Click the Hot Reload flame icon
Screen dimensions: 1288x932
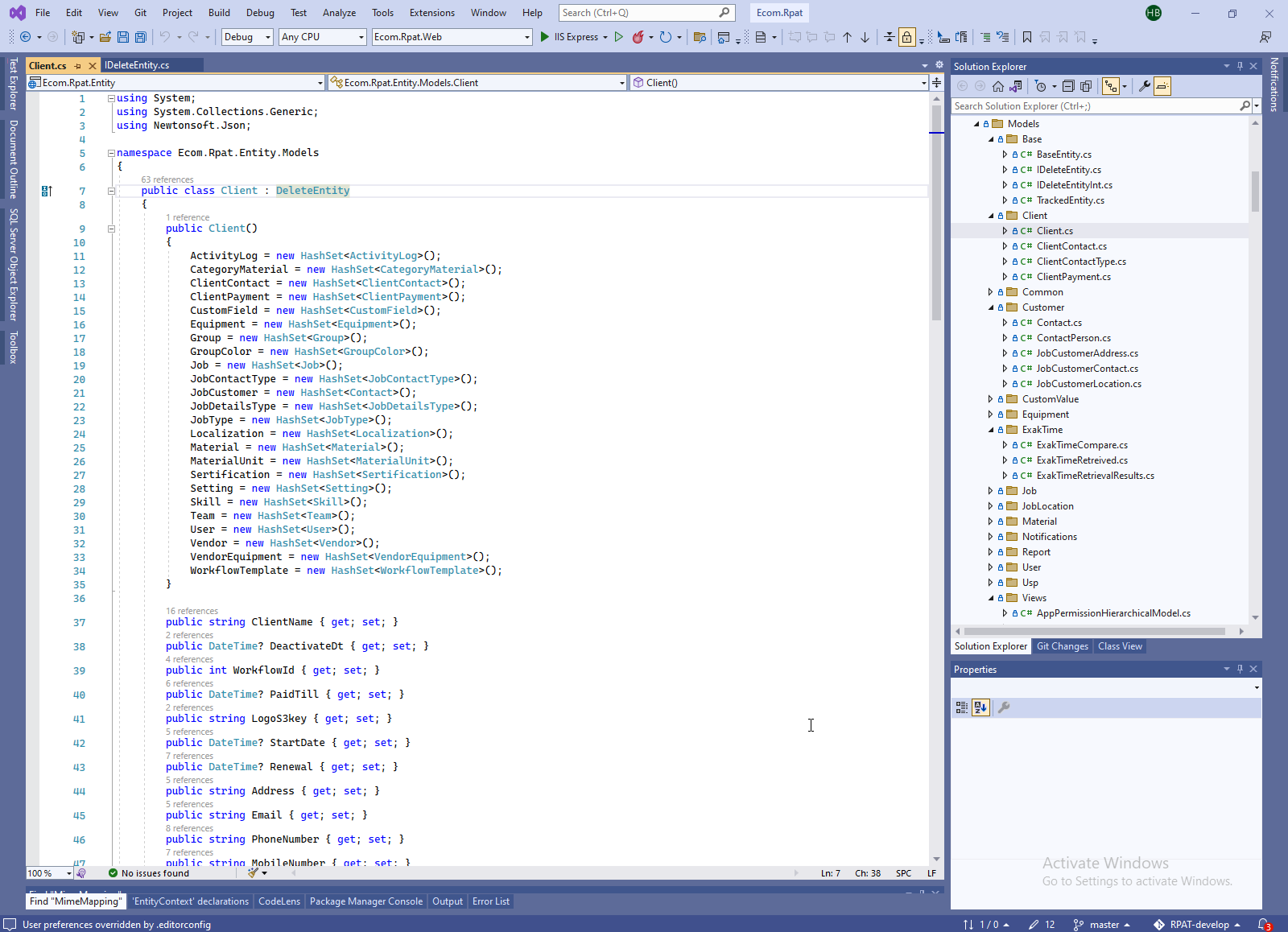click(x=638, y=37)
